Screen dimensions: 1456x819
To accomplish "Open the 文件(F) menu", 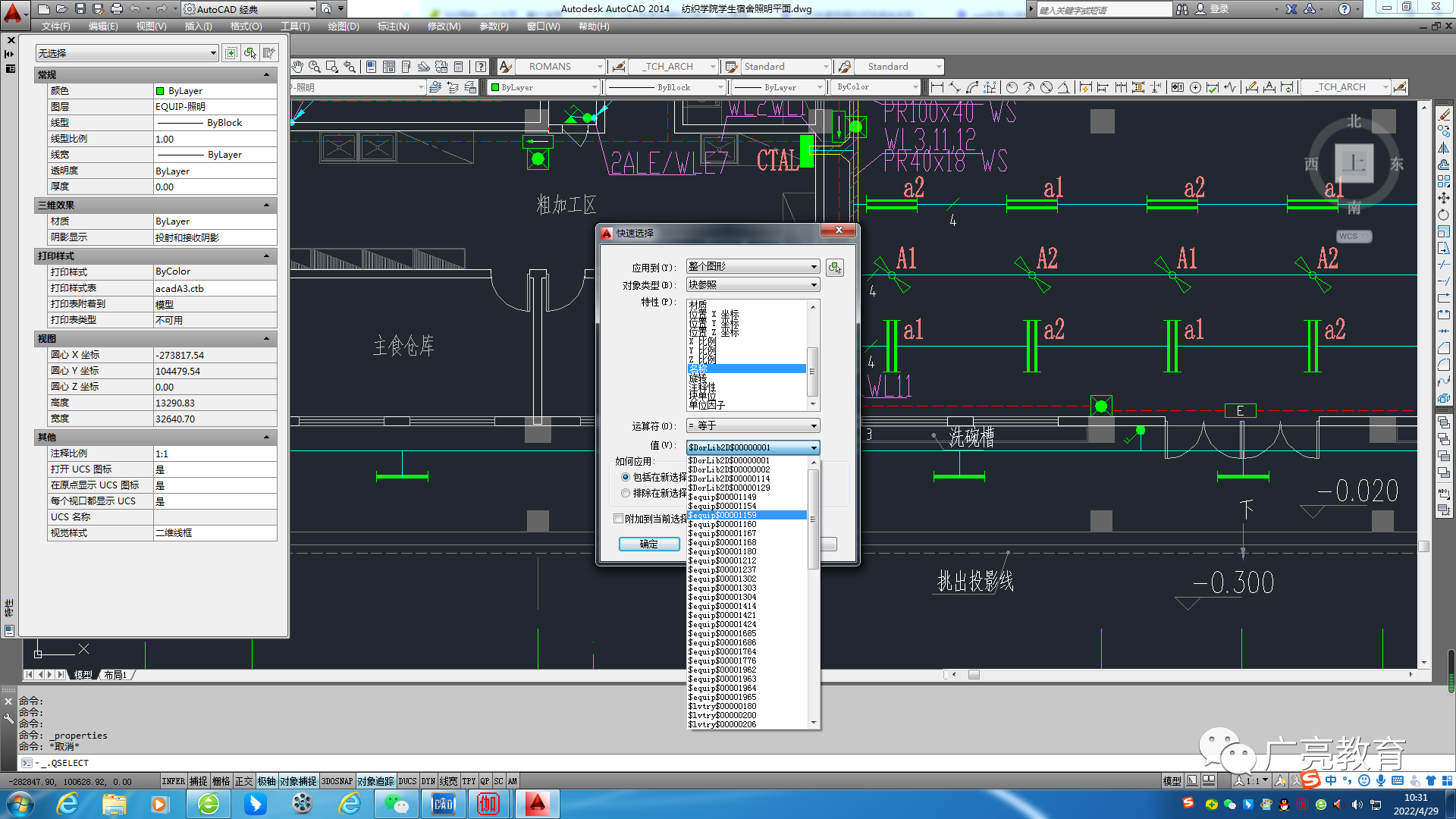I will [x=55, y=27].
